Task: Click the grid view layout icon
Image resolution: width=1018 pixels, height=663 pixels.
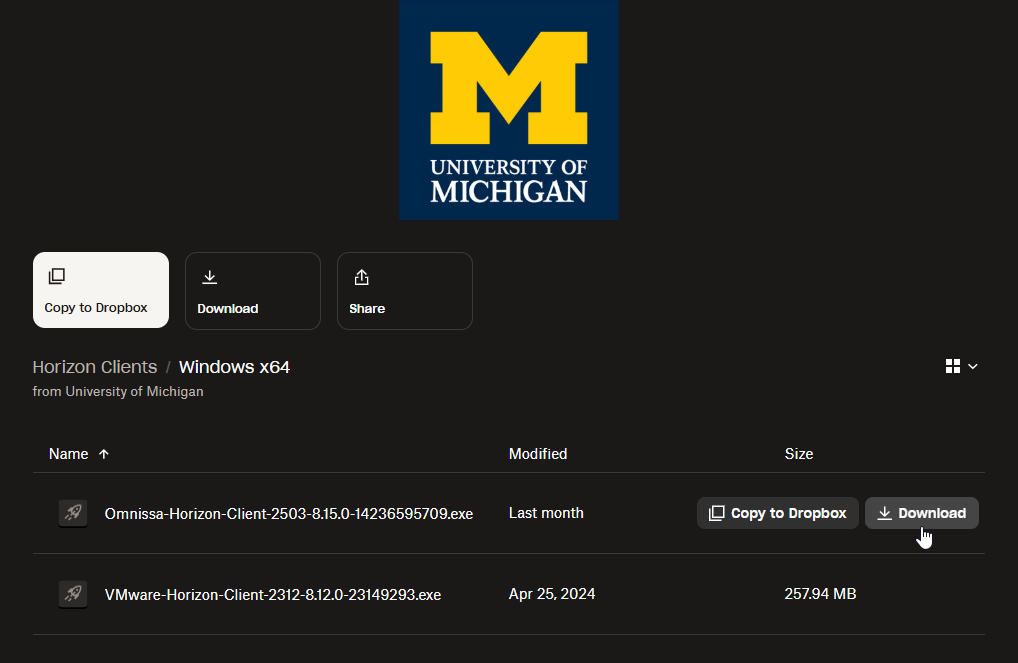Action: 952,367
